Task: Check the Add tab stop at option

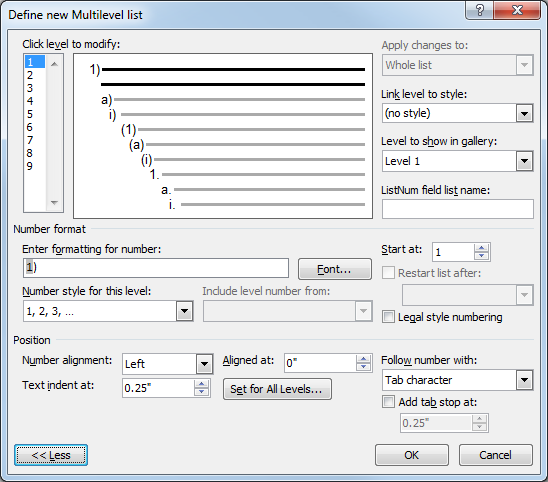Action: coord(388,402)
